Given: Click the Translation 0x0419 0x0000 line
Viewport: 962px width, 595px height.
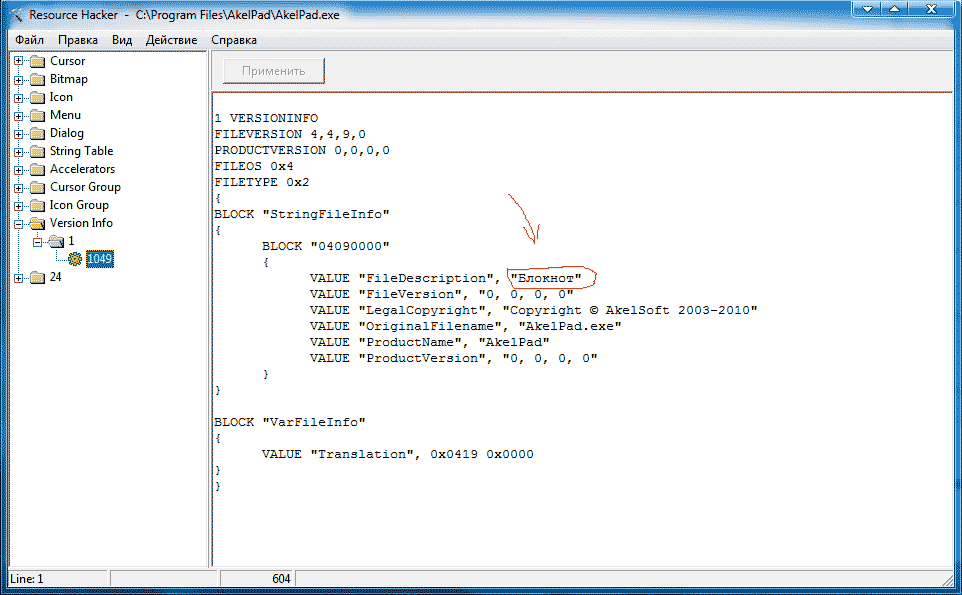Looking at the screenshot, I should coord(398,455).
